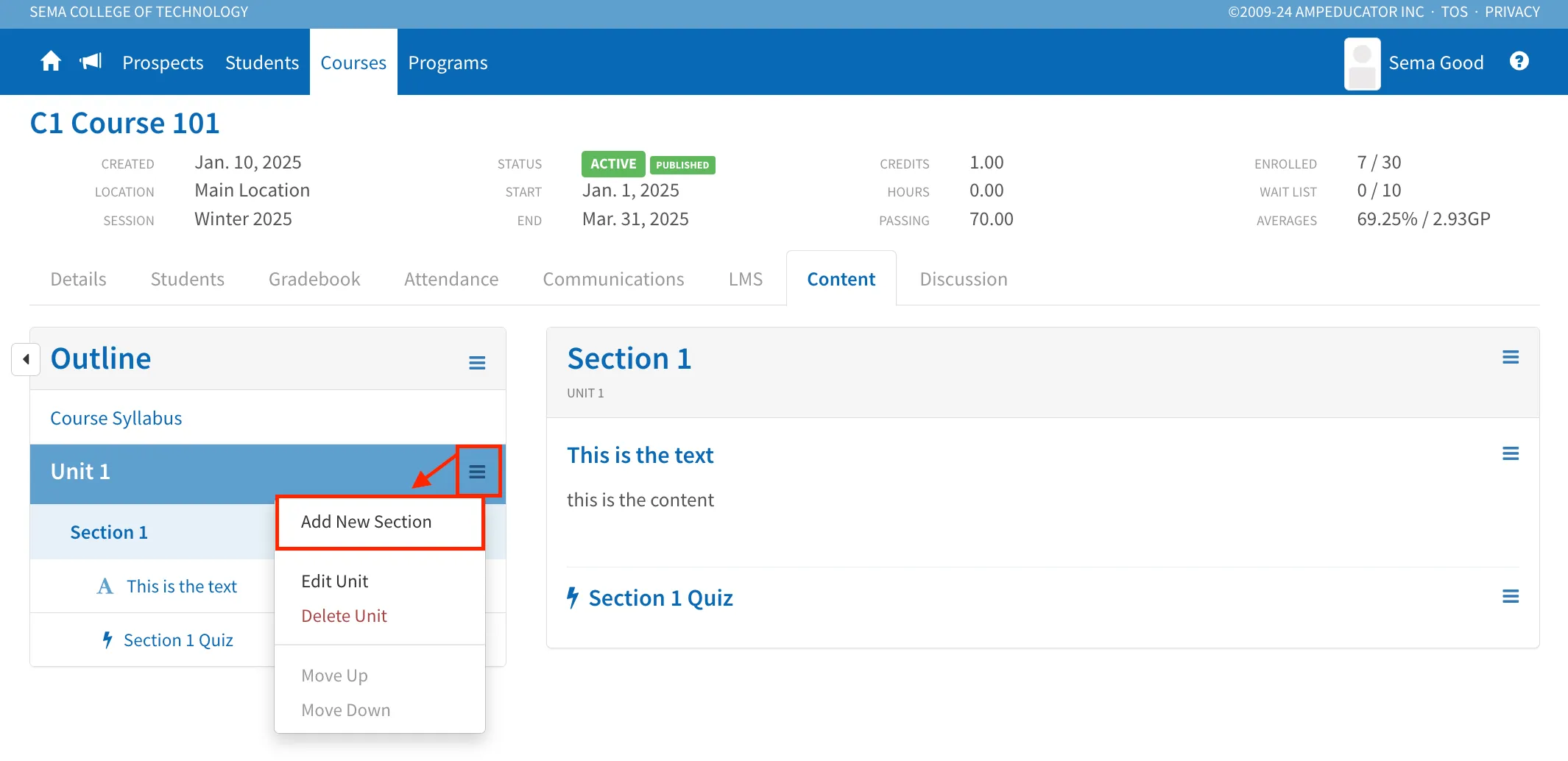The image size is (1568, 761).
Task: Switch to the course Students tab
Action: point(188,279)
